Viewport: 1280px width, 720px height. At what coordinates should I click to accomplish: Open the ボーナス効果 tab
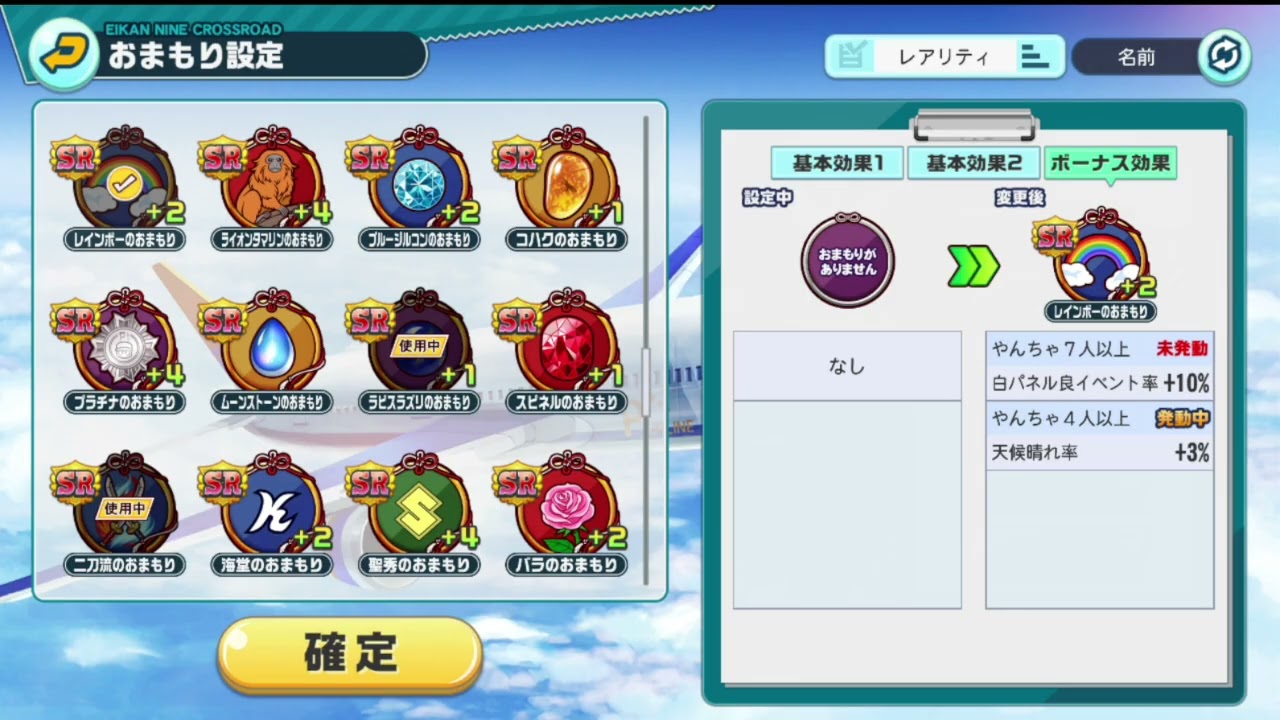click(1110, 163)
